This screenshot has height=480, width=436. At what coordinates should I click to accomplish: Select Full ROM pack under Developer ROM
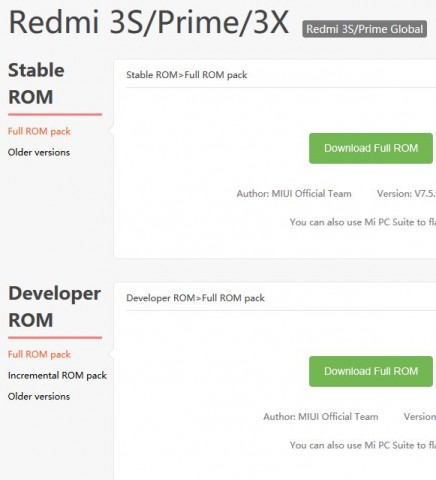click(x=39, y=354)
